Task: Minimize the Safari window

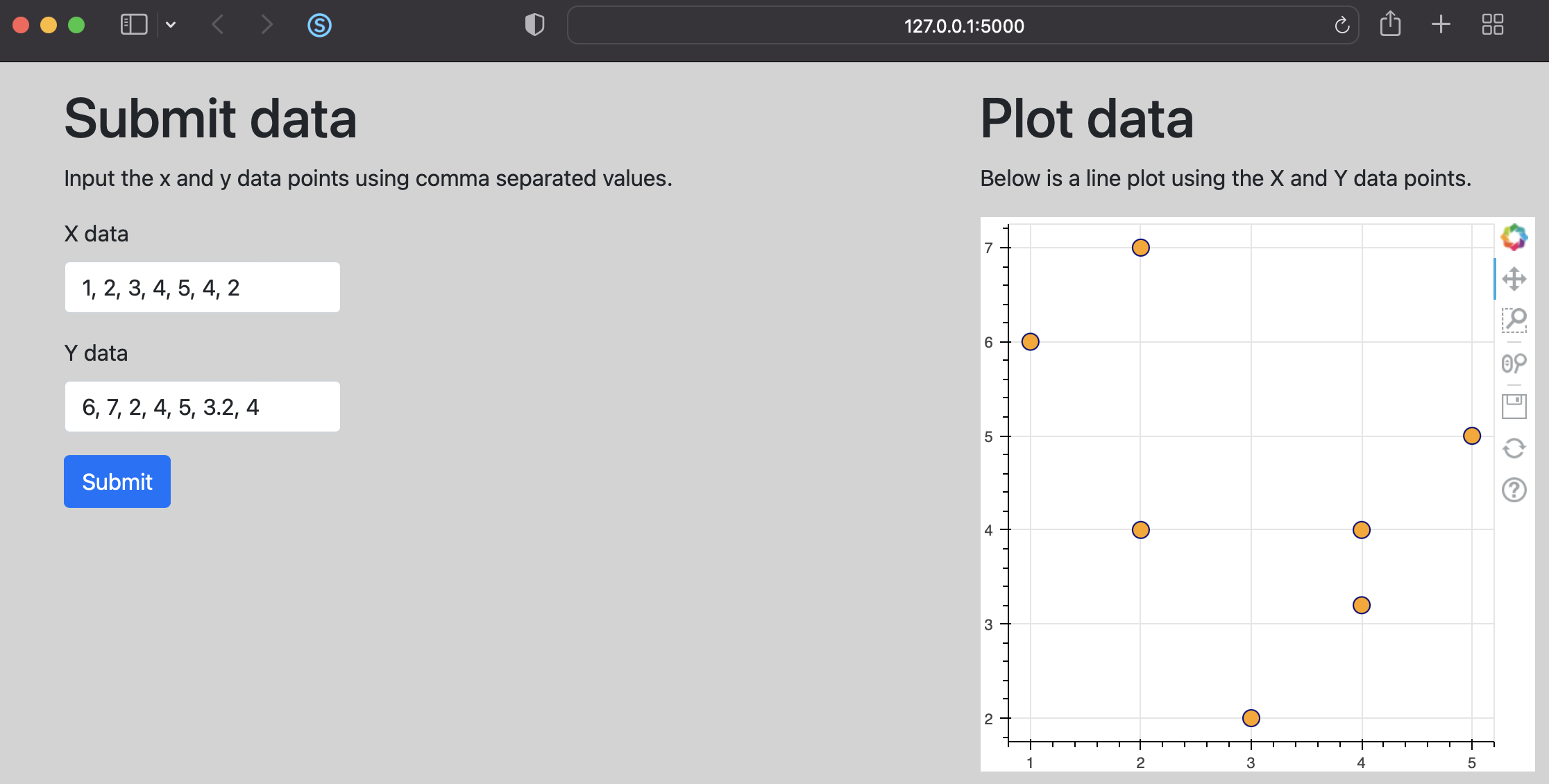Action: click(49, 25)
